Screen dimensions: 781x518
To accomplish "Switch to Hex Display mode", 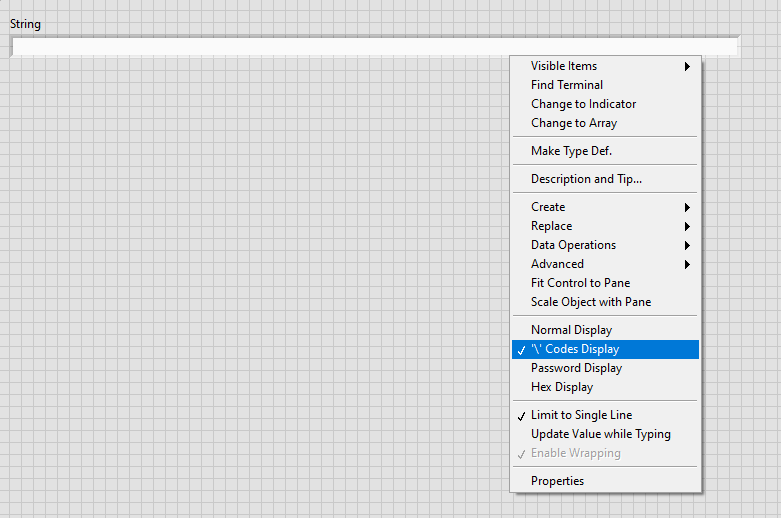I will click(605, 387).
